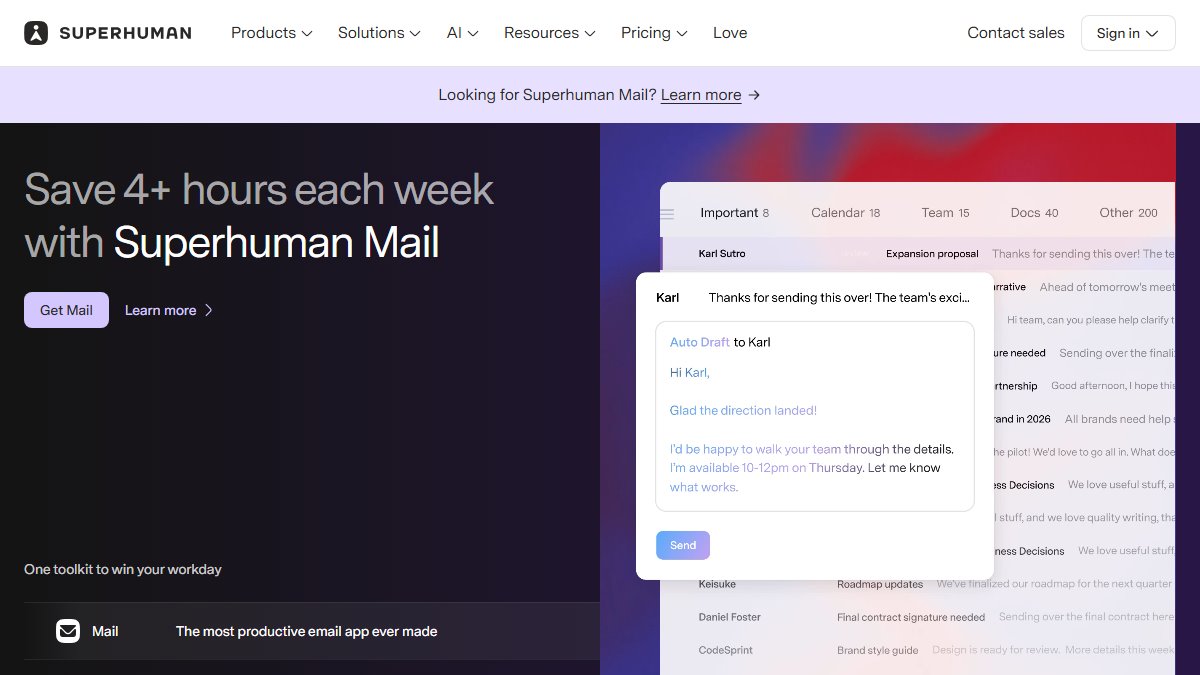The image size is (1200, 675).
Task: Click the 'Expansion proposal' subject text
Action: (932, 254)
